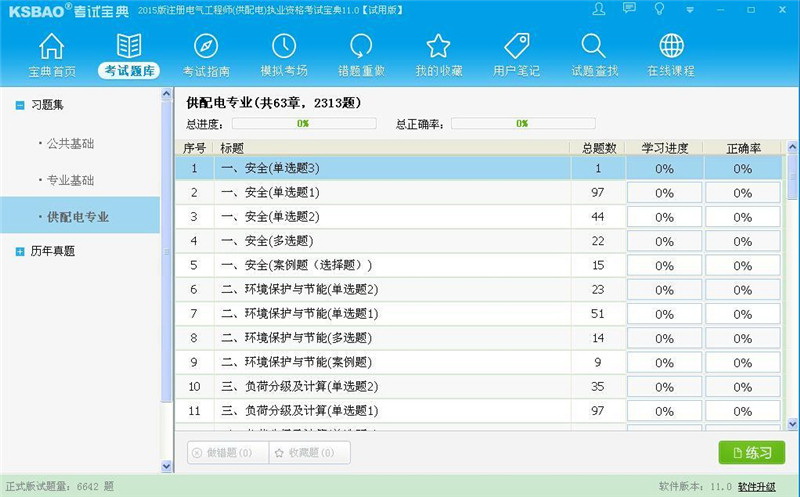Screen dimensions: 800x497
Task: Click the 做错题 (0) button
Action: [228, 453]
